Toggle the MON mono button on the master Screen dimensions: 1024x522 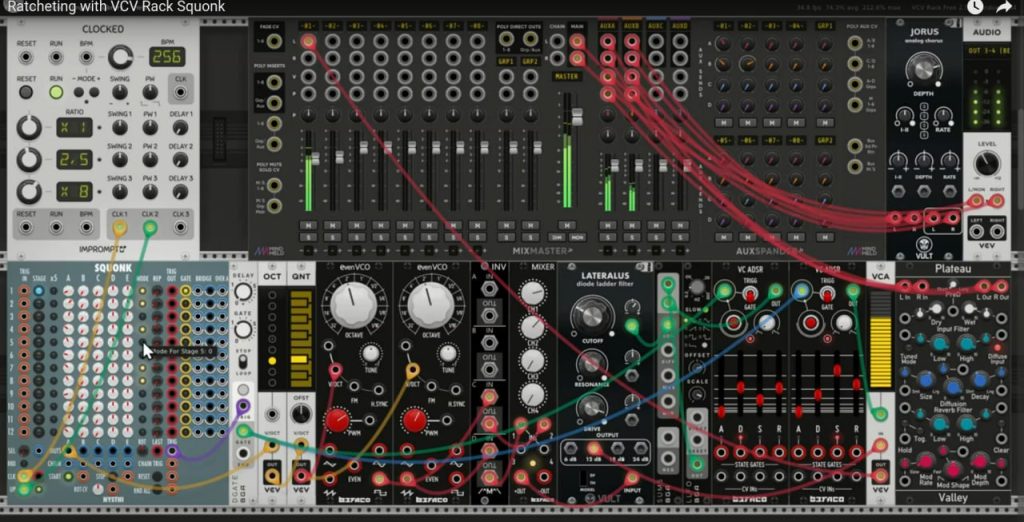(577, 237)
